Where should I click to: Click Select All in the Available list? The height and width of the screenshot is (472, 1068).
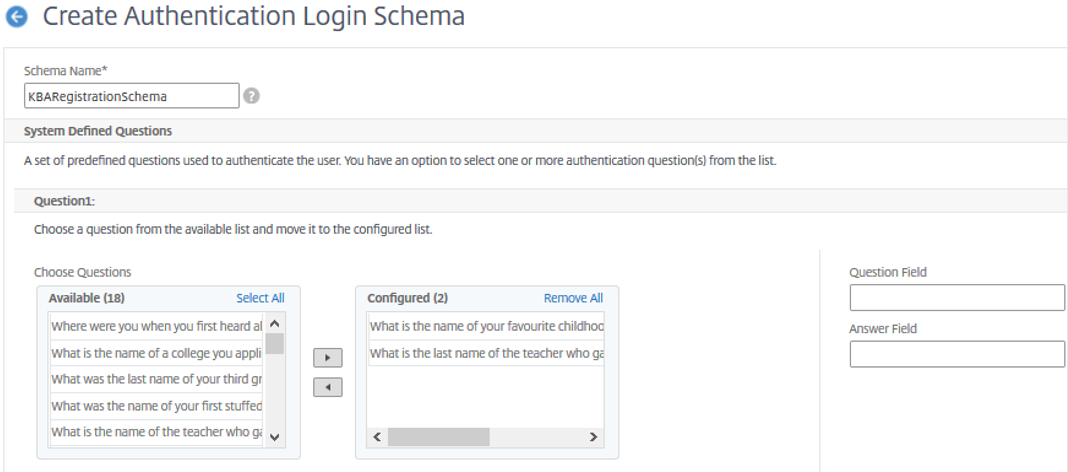click(x=260, y=298)
